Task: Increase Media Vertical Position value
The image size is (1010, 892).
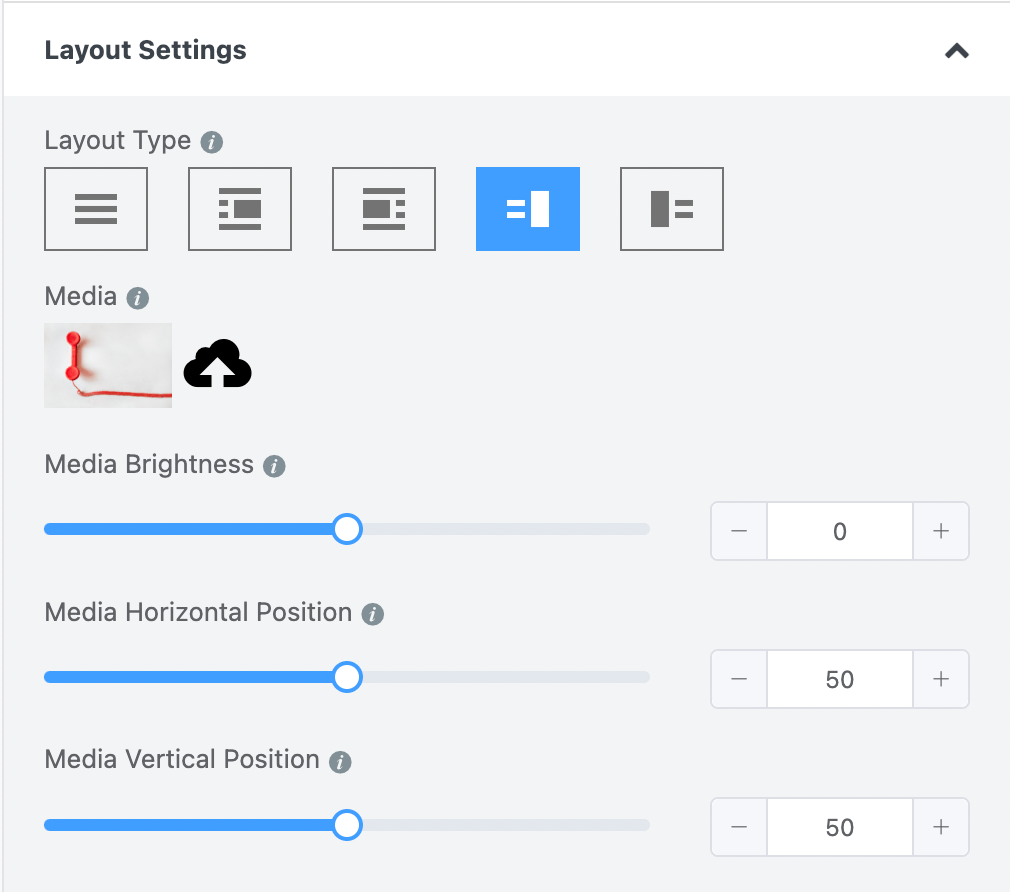Action: [x=941, y=827]
